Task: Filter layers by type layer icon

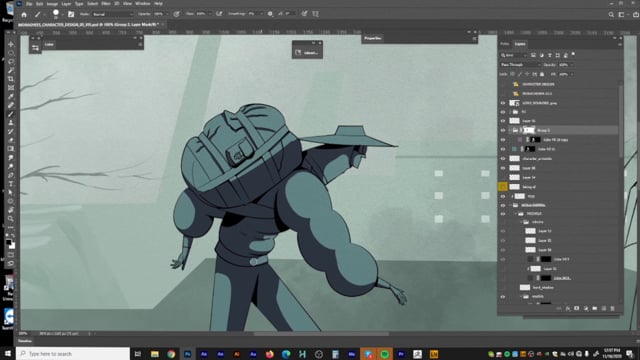Action: tap(549, 55)
